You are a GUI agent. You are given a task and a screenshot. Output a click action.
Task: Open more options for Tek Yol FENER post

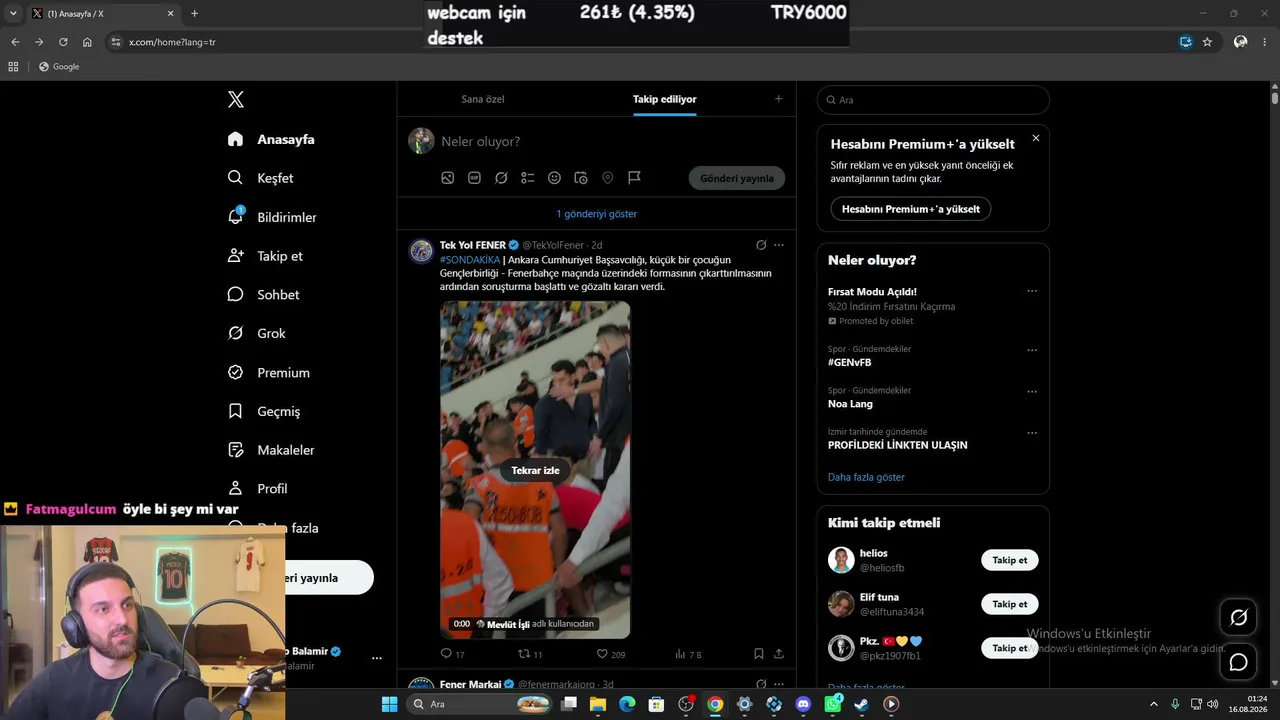pyautogui.click(x=779, y=245)
